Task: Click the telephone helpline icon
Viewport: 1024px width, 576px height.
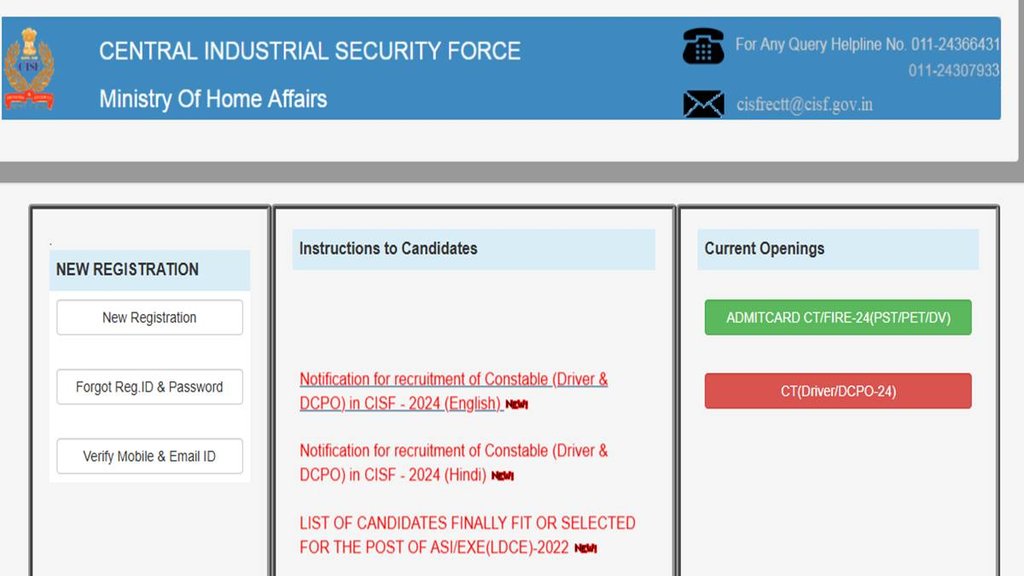Action: point(703,46)
